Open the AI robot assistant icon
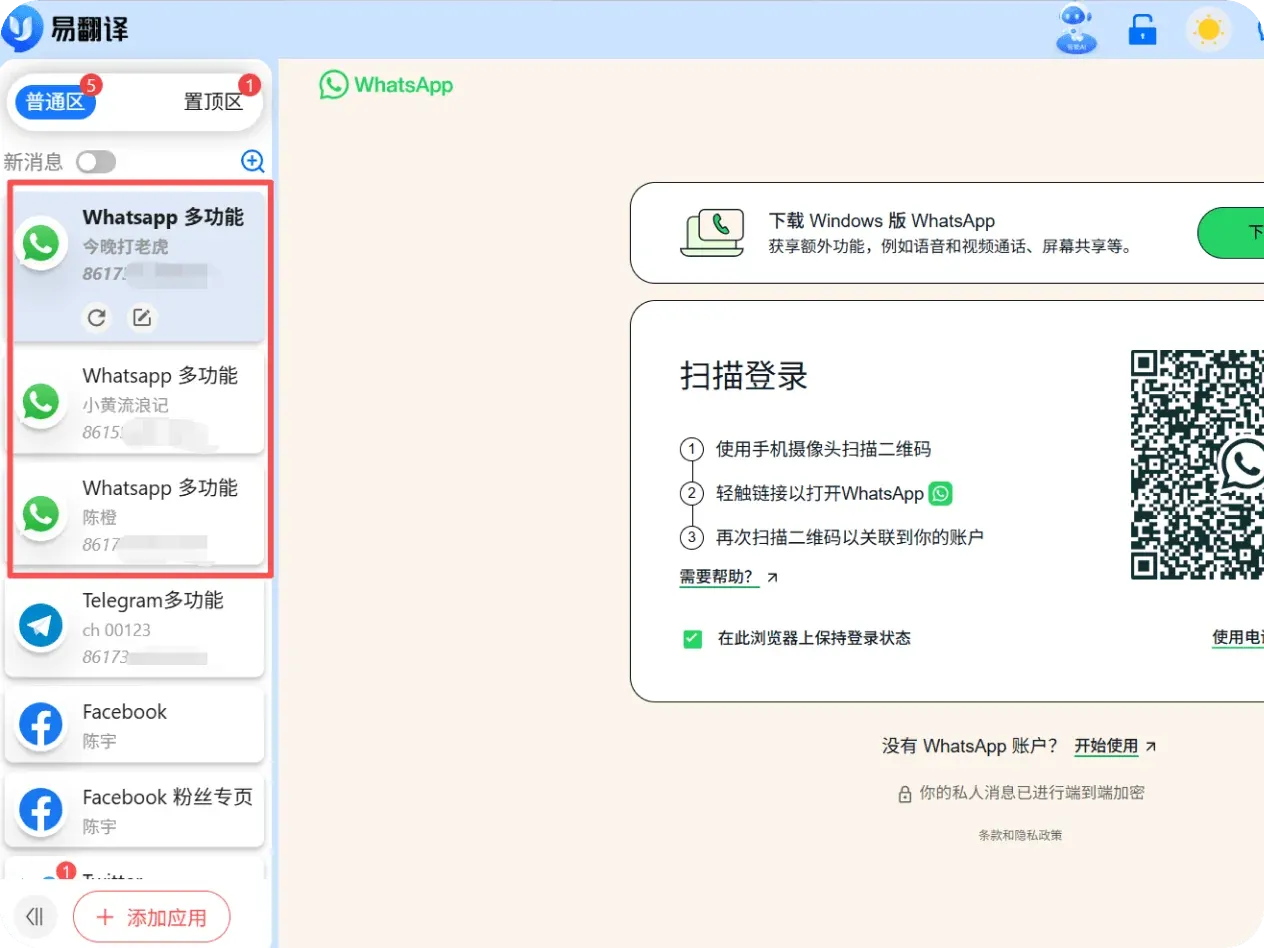The height and width of the screenshot is (948, 1264). [x=1077, y=29]
